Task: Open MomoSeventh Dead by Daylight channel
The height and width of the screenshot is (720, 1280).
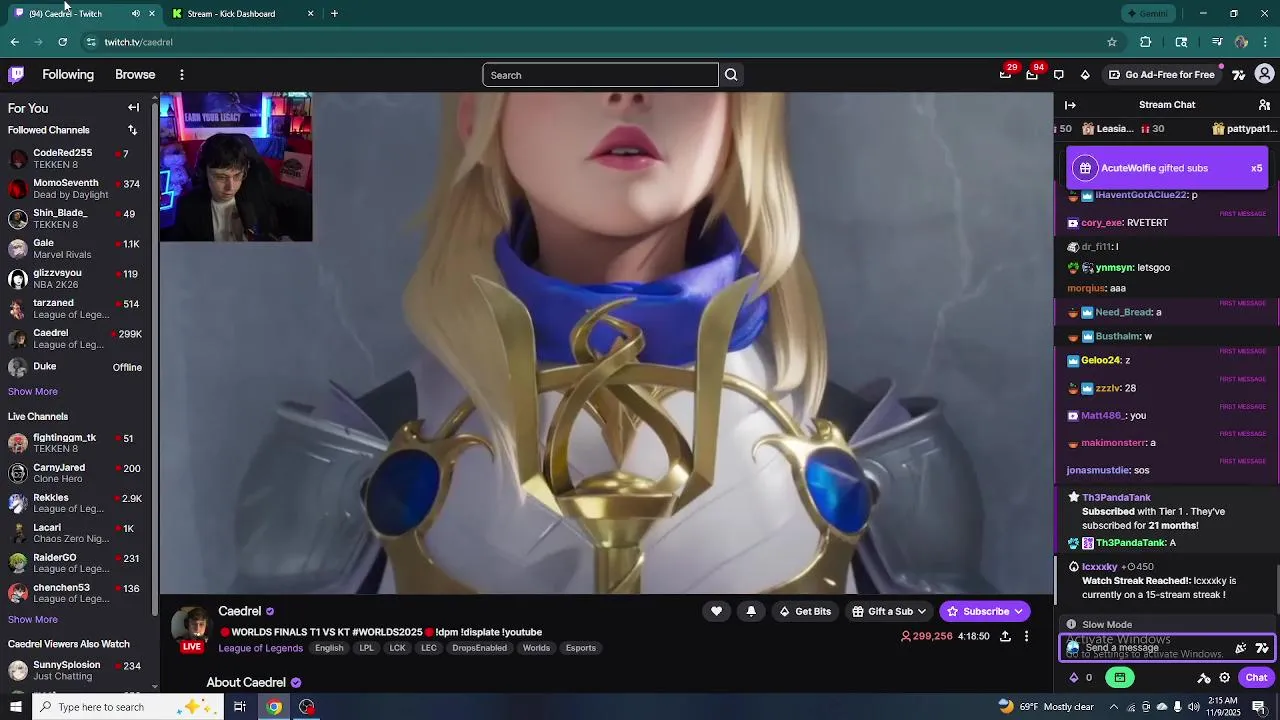Action: tap(76, 188)
